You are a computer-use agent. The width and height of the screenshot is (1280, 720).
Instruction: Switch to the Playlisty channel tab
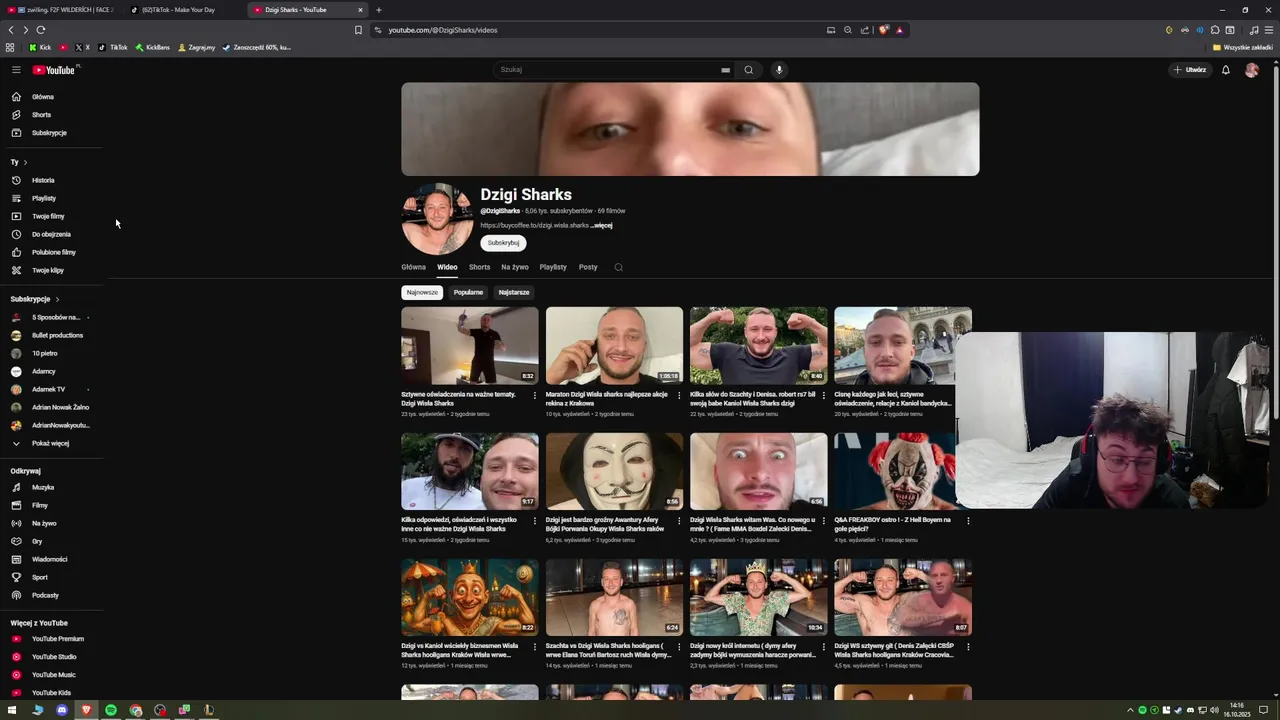pyautogui.click(x=553, y=267)
